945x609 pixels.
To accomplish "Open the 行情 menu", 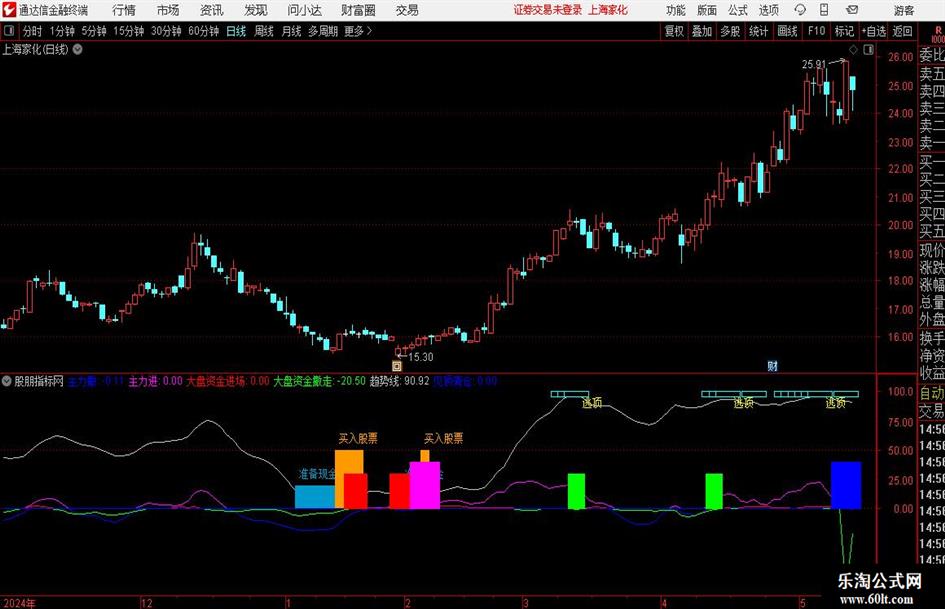I will 124,10.
